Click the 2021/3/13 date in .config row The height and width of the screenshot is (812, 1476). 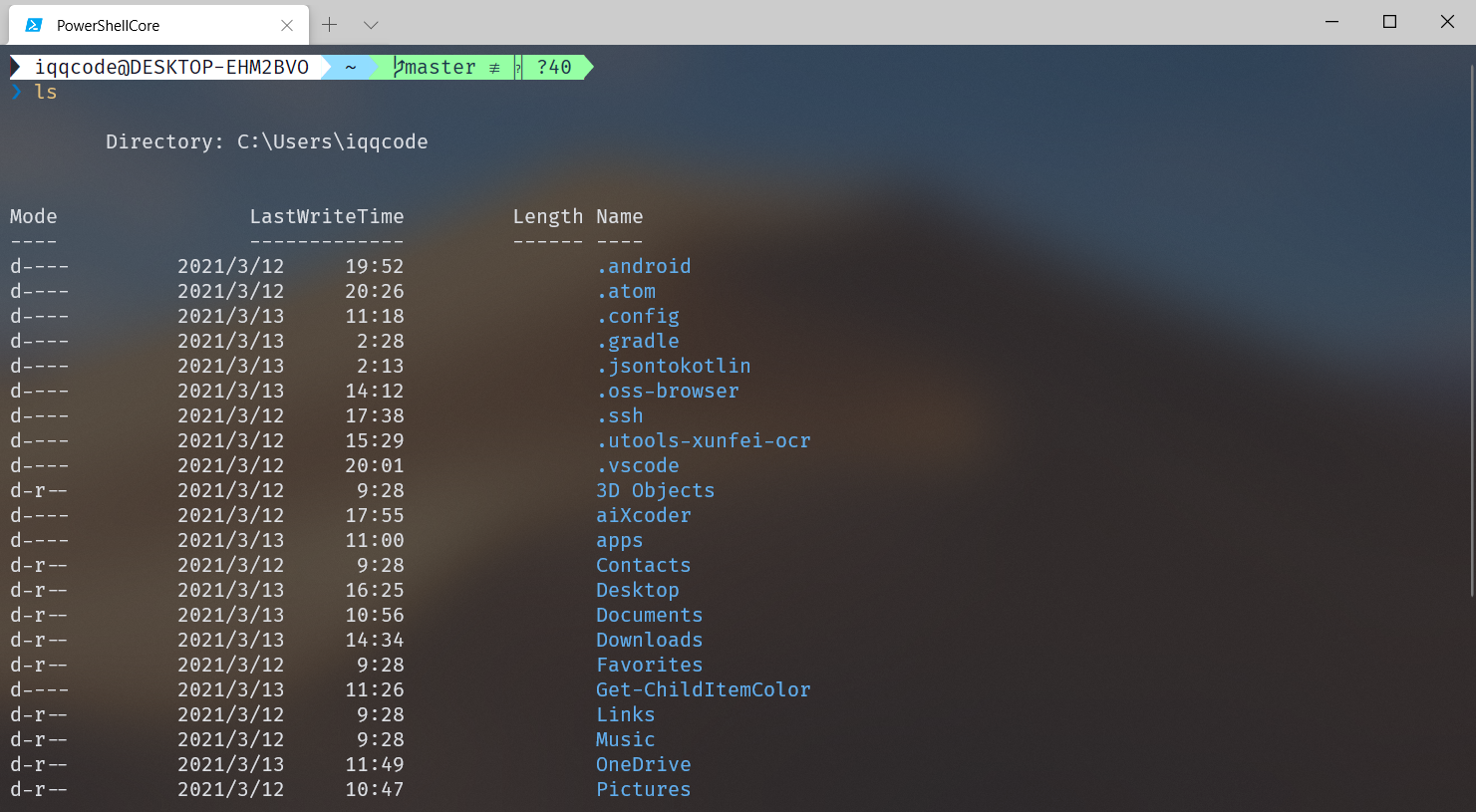[231, 316]
